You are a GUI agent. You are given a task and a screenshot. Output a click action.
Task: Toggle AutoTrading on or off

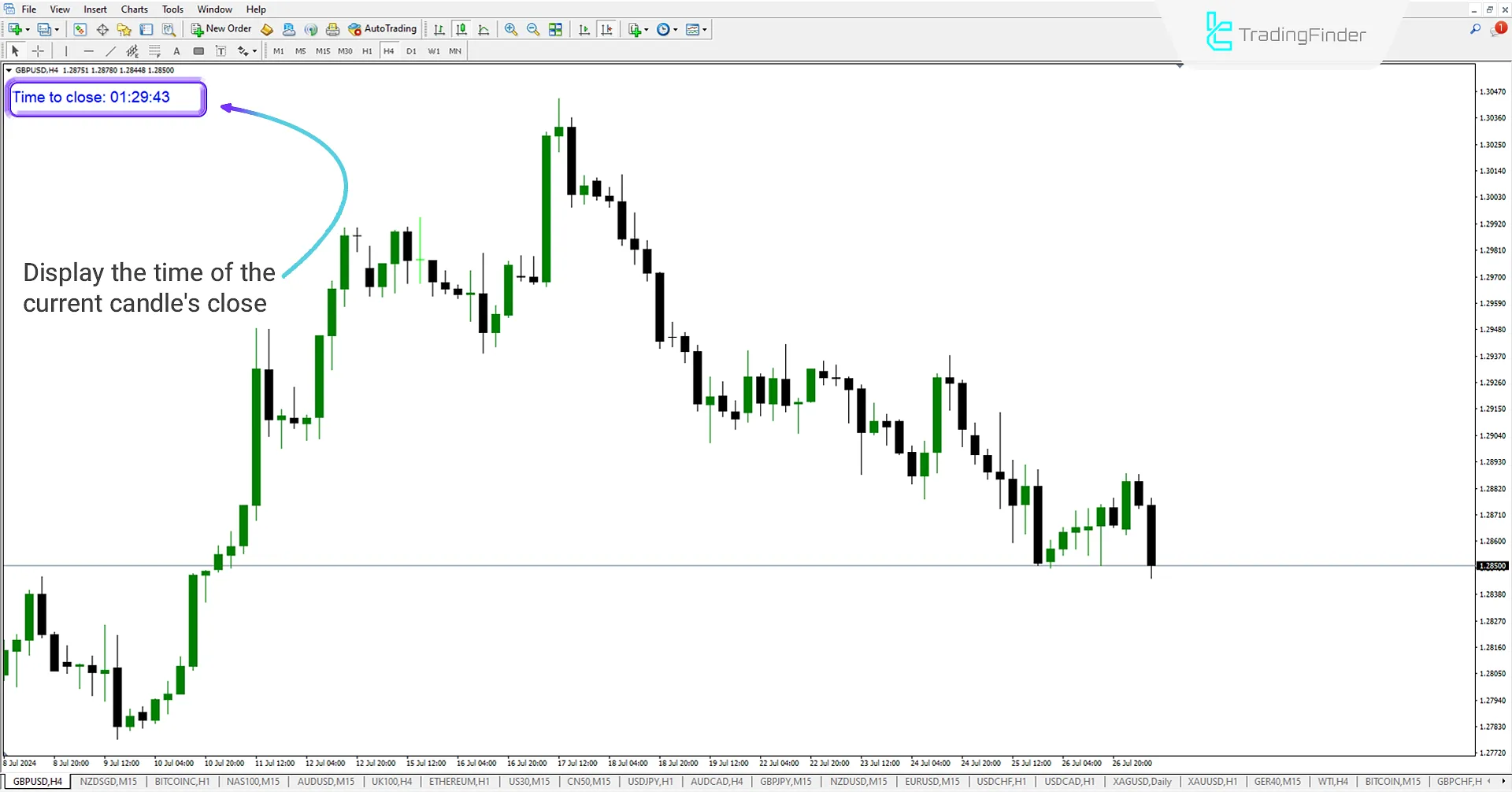tap(384, 28)
